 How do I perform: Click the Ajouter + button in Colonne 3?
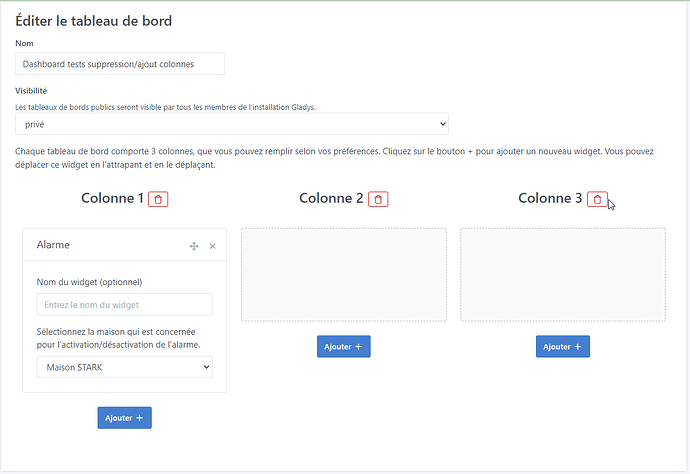click(x=563, y=346)
